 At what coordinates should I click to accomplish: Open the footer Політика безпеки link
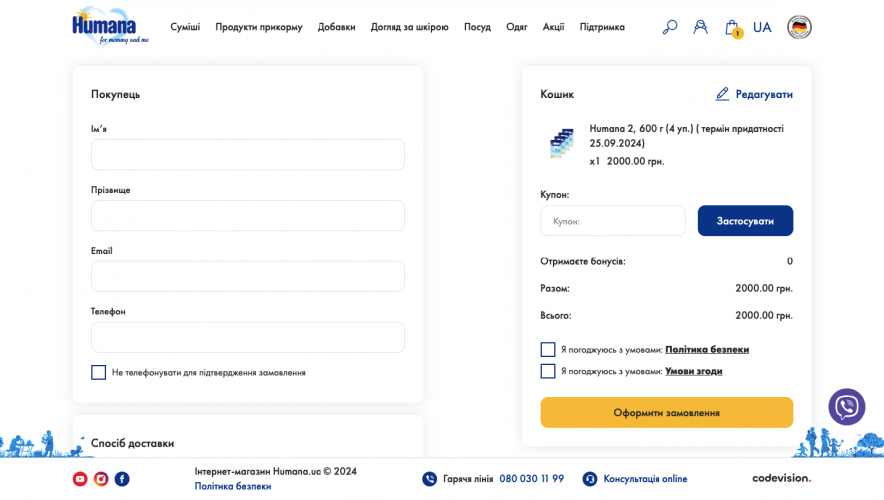tap(233, 486)
